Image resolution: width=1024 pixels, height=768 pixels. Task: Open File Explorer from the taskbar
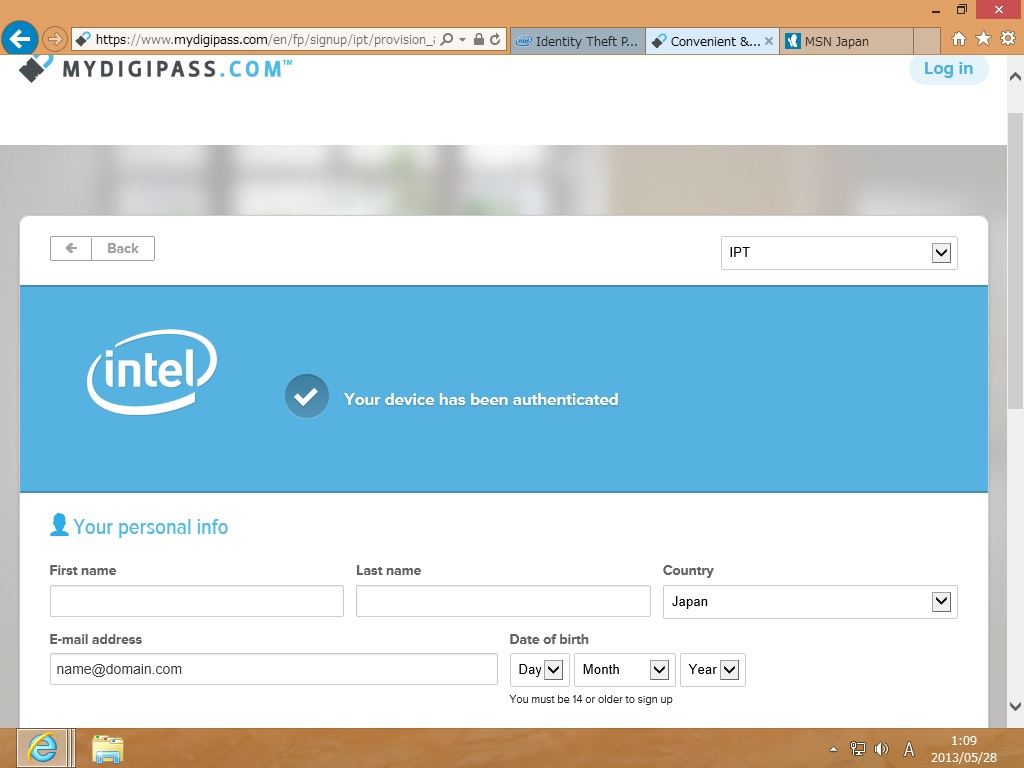(x=108, y=748)
